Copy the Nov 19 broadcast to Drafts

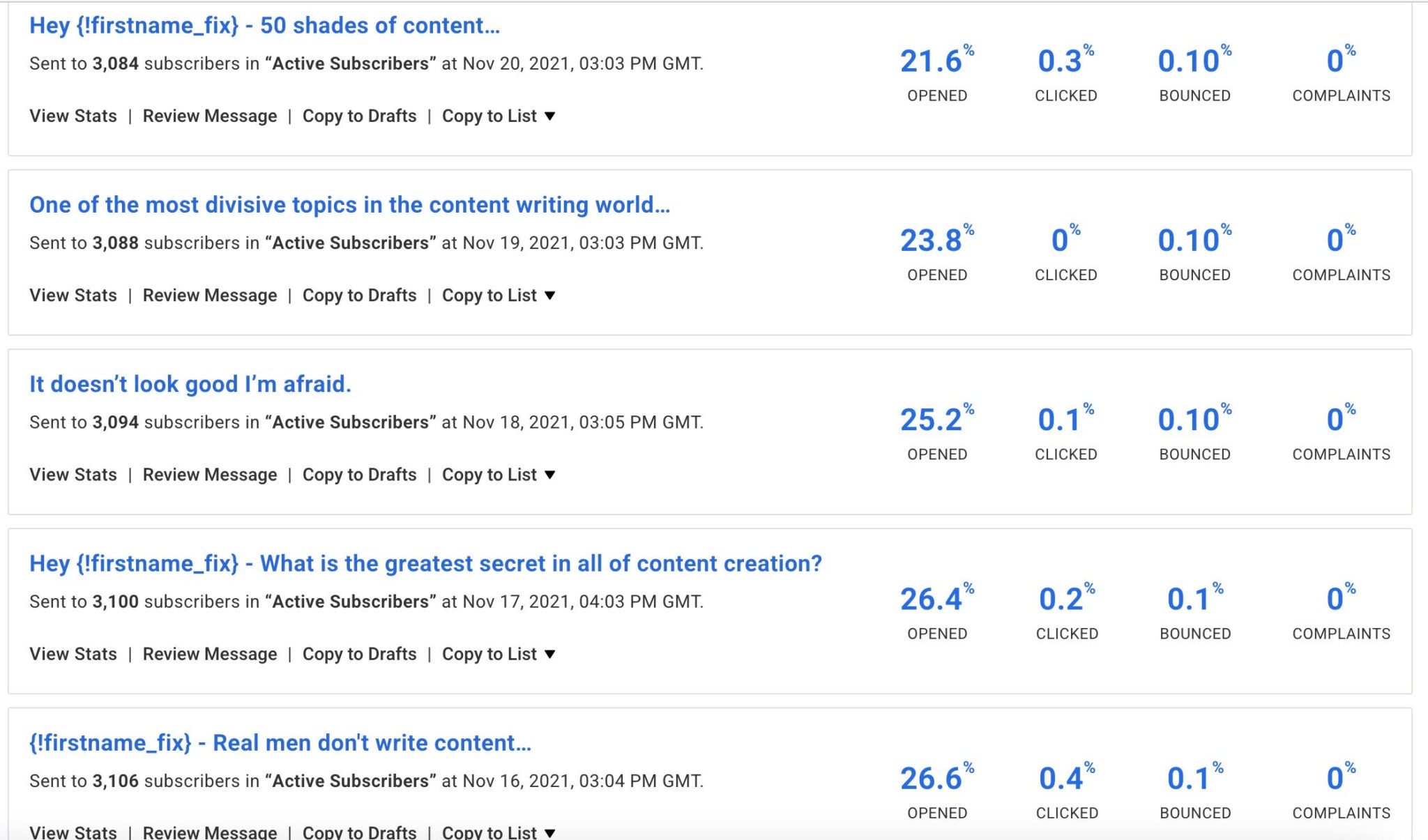pyautogui.click(x=359, y=295)
